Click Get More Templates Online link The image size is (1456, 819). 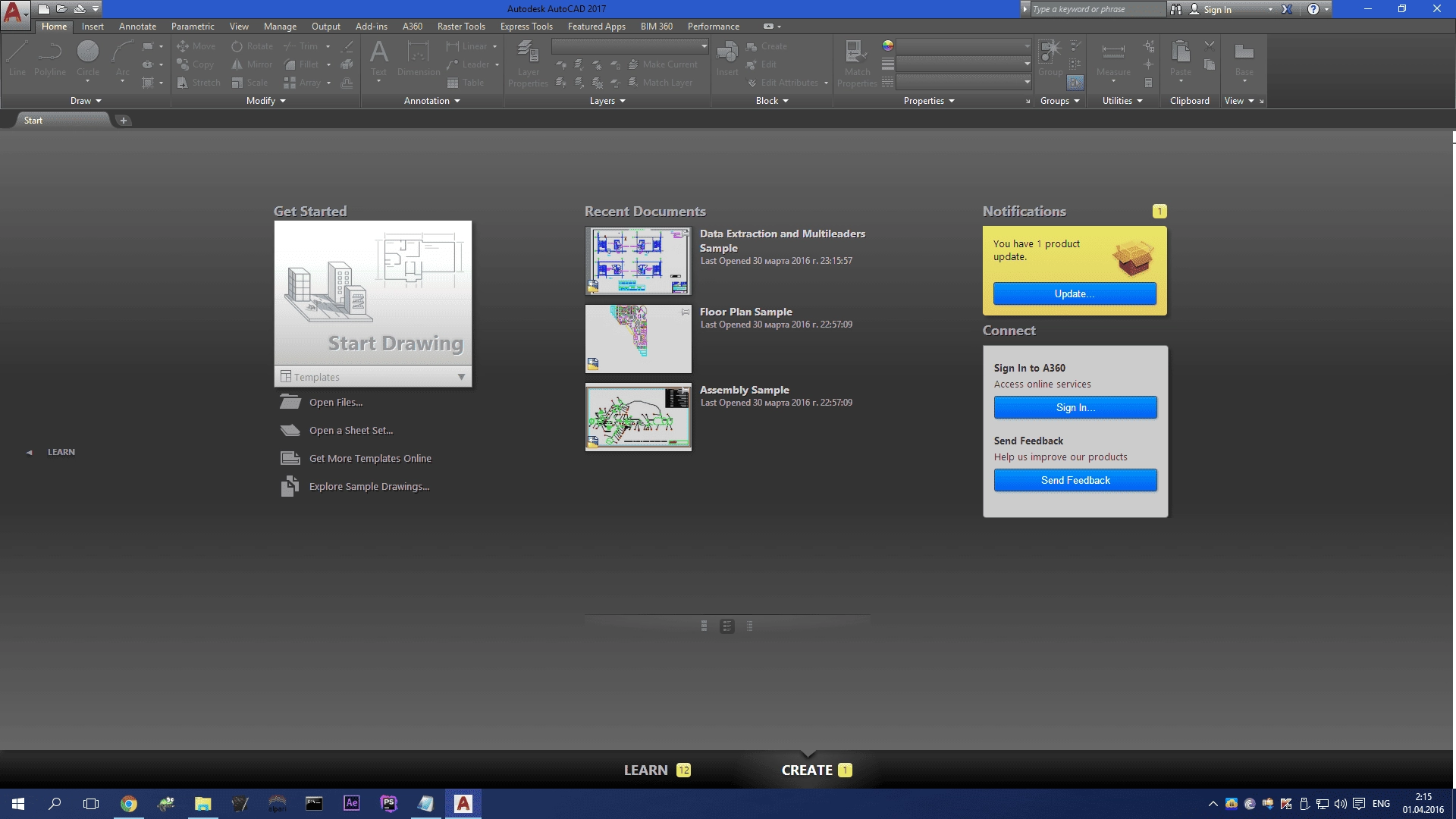coord(370,458)
